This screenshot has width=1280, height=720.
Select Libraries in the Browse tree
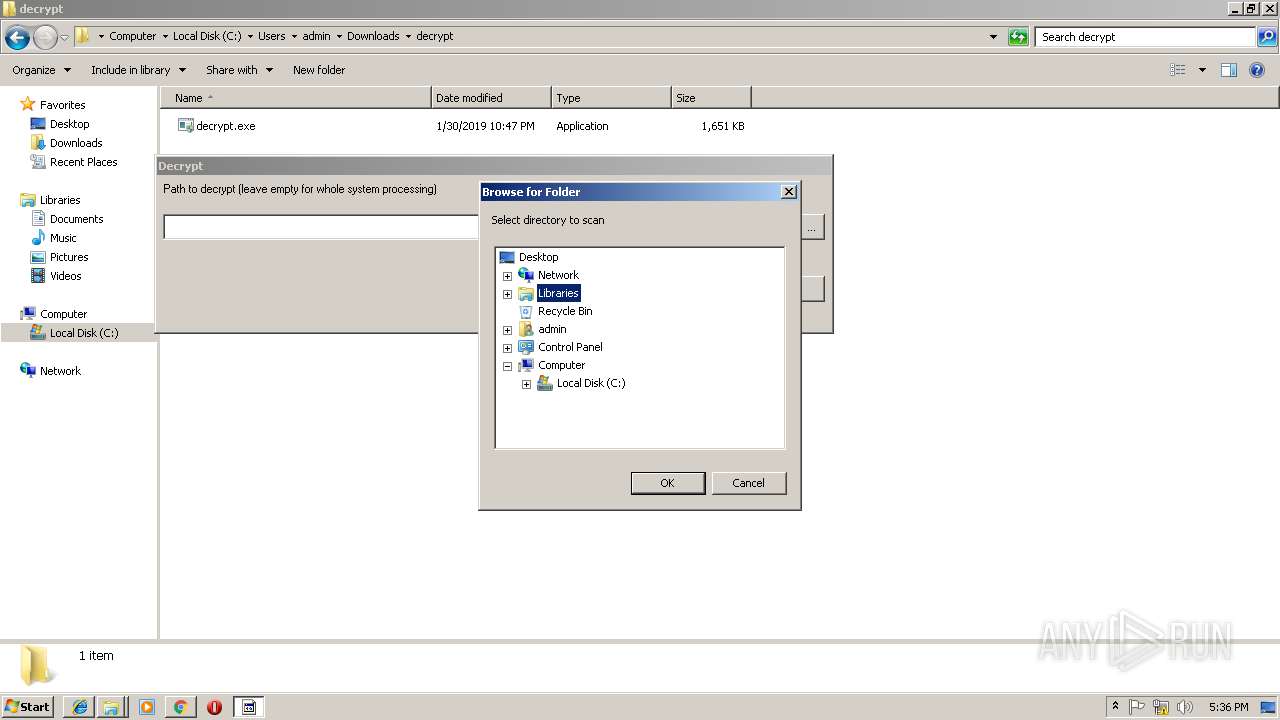click(558, 293)
